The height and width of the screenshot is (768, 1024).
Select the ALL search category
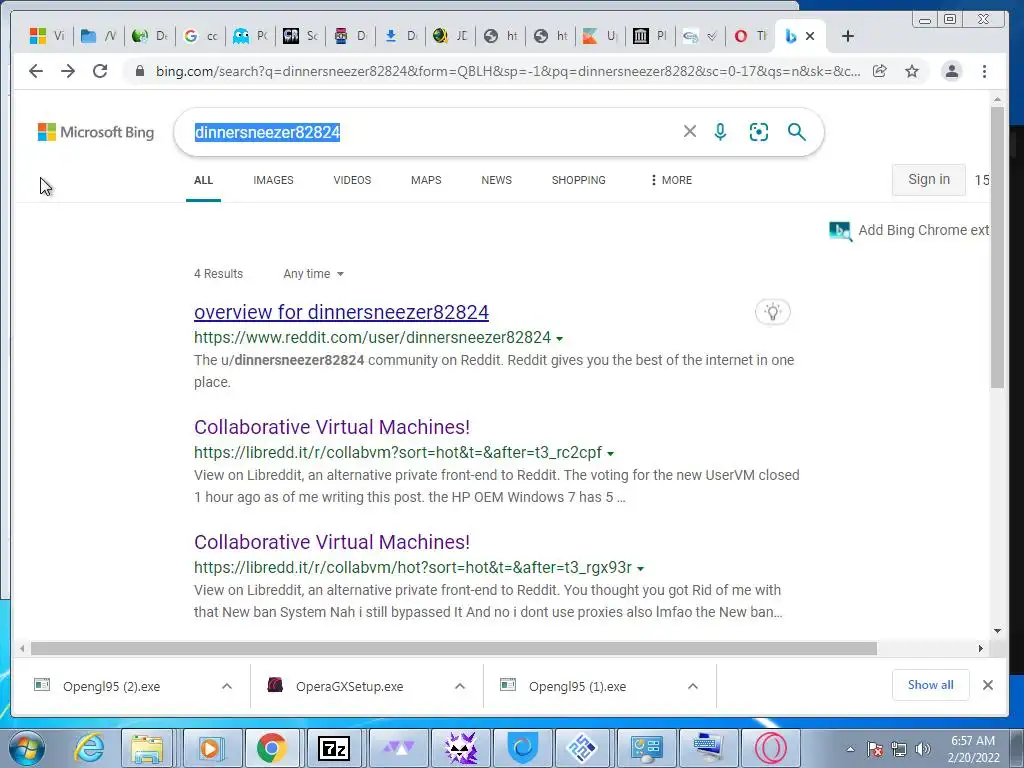coord(203,180)
